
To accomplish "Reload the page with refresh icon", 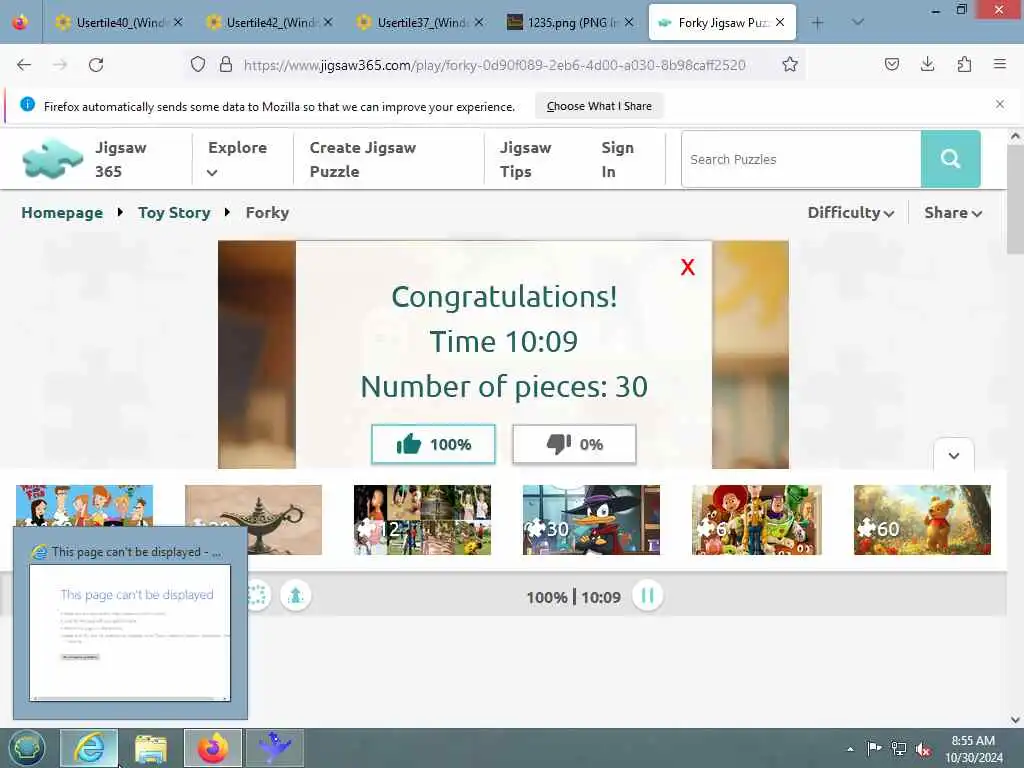I will tap(96, 65).
